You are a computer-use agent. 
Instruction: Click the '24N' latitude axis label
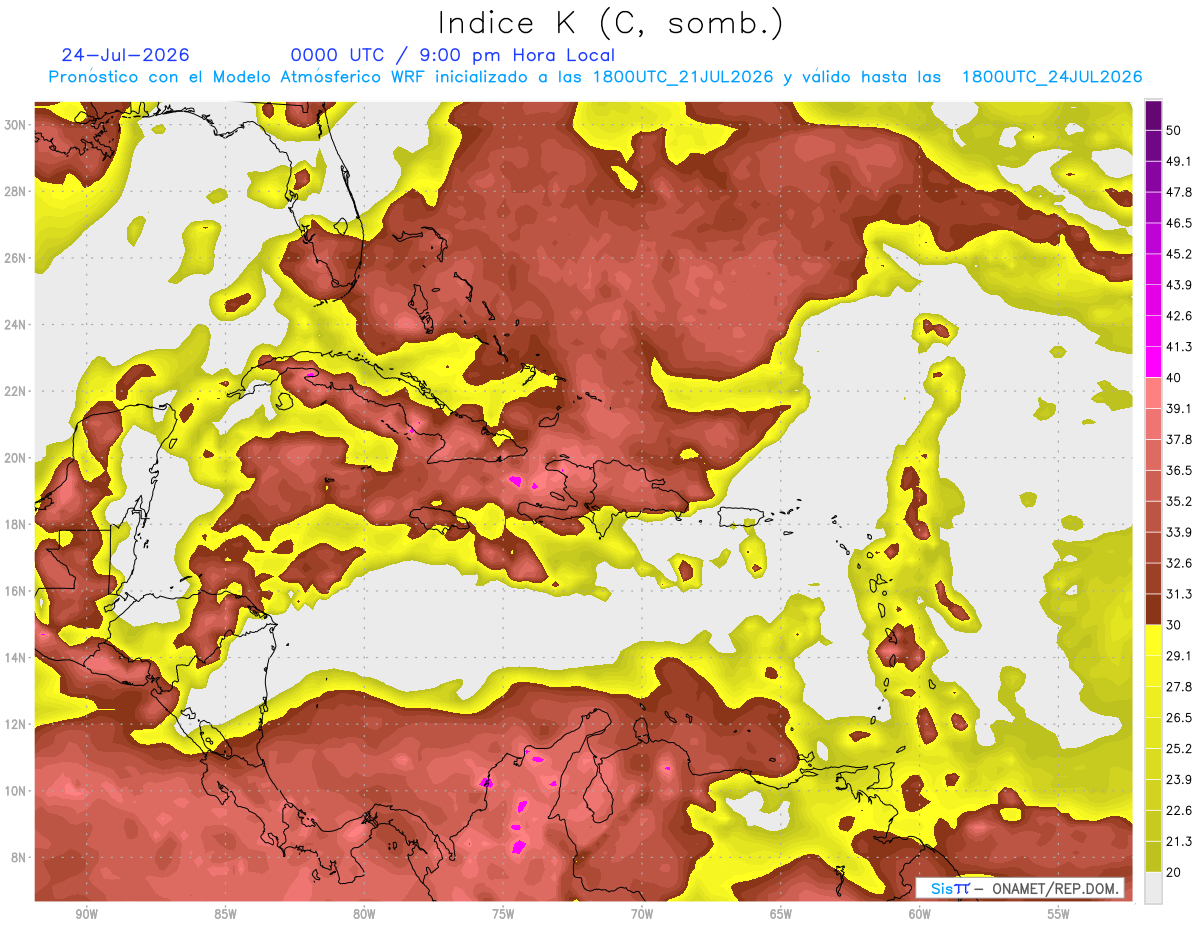tap(15, 325)
